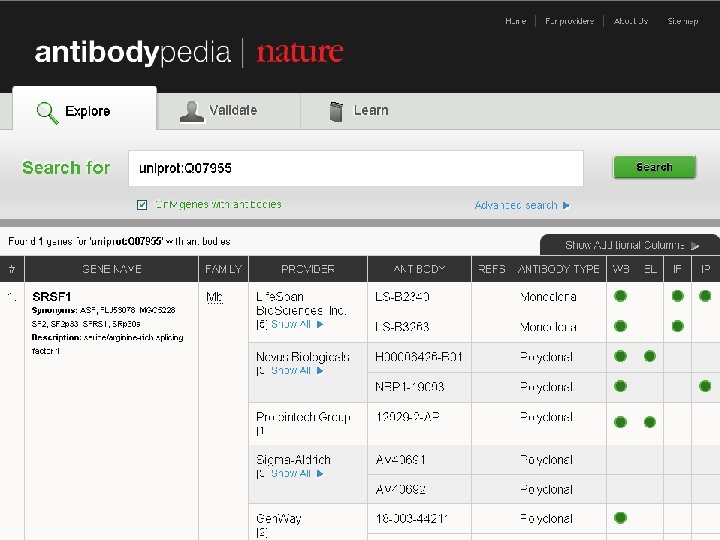
Task: Click WB green dot for NBP1-19093
Action: [x=620, y=386]
